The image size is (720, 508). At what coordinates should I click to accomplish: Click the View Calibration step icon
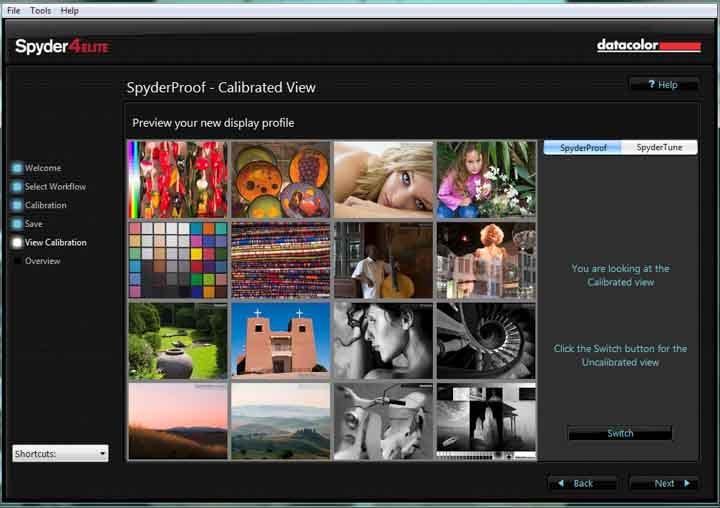[17, 242]
